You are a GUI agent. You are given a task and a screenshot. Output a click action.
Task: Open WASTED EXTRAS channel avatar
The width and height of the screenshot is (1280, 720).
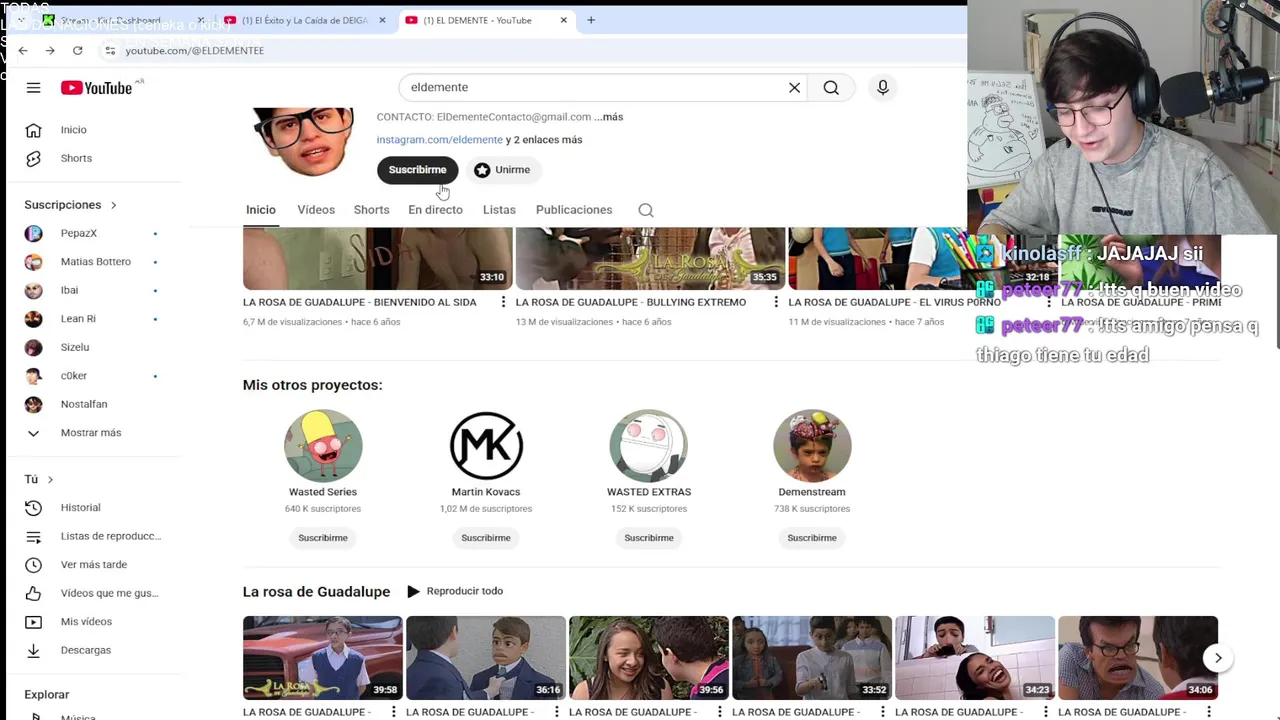649,445
